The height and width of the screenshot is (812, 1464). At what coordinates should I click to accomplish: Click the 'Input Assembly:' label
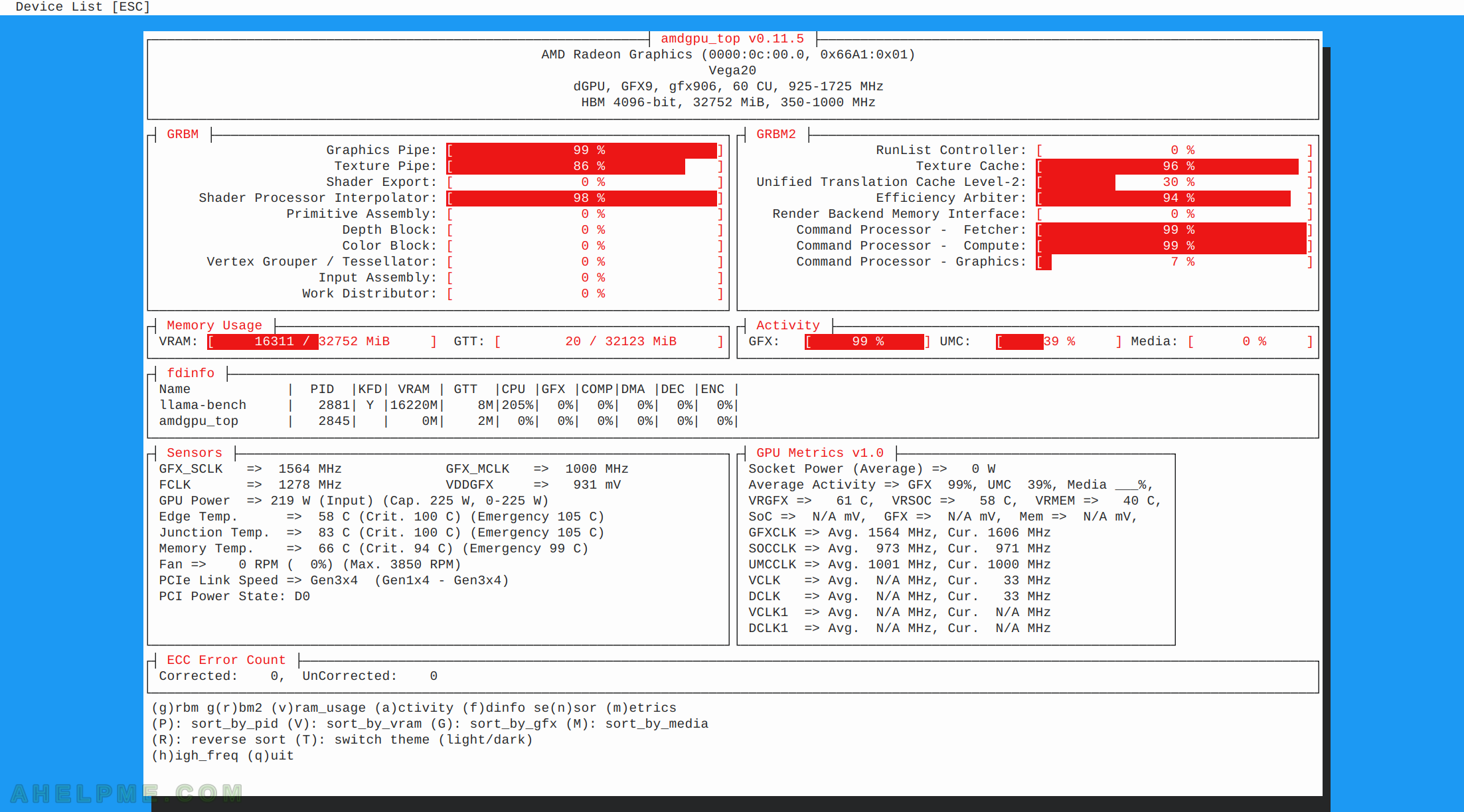click(378, 278)
